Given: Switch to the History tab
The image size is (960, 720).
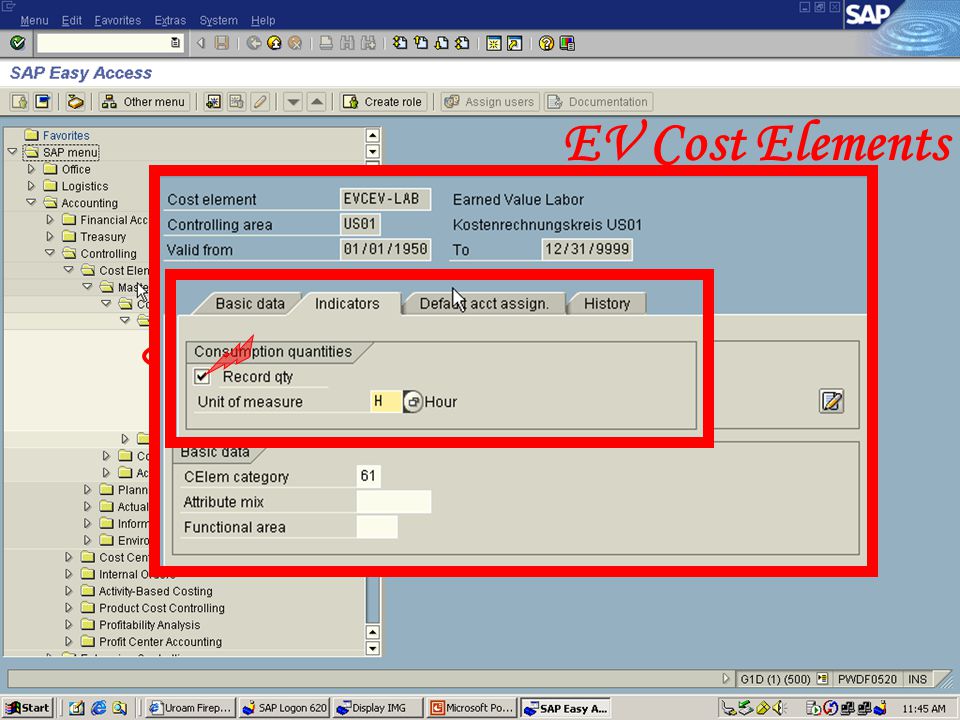Looking at the screenshot, I should (607, 304).
